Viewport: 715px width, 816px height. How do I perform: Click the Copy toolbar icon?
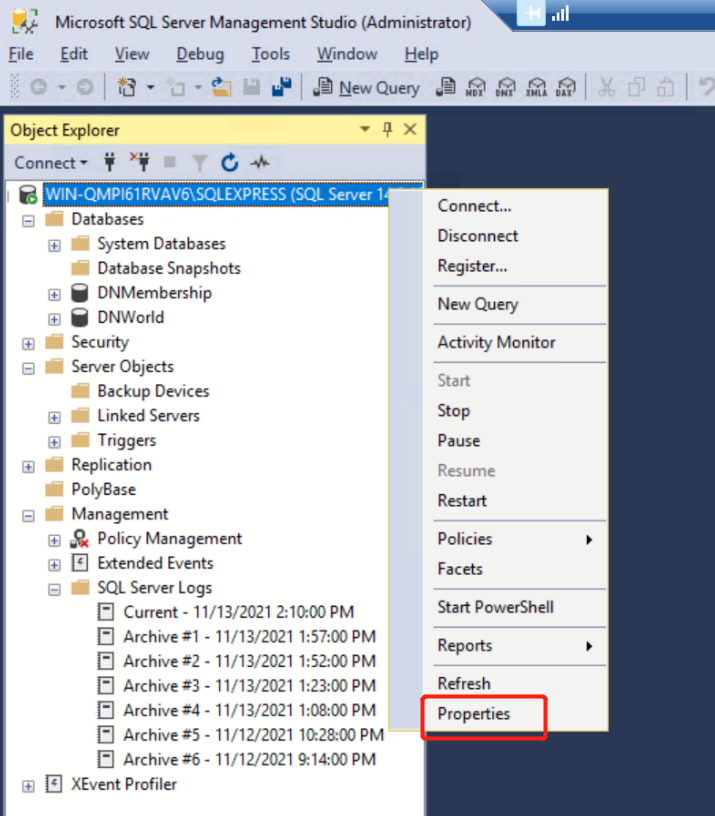(636, 87)
